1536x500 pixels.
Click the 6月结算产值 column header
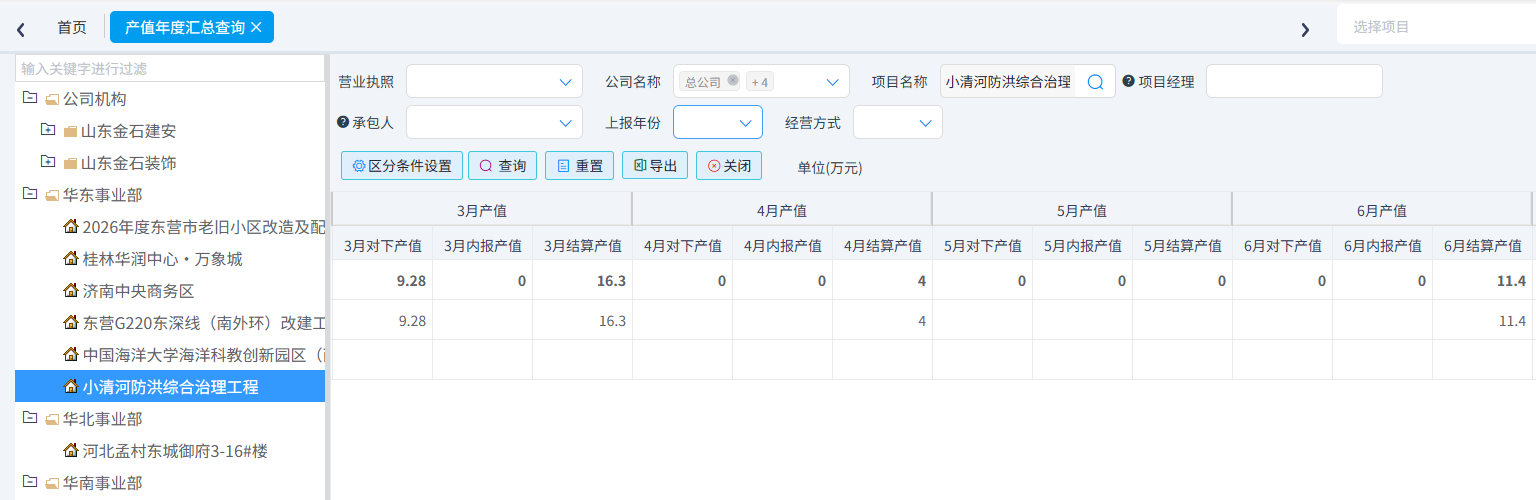coord(1483,245)
